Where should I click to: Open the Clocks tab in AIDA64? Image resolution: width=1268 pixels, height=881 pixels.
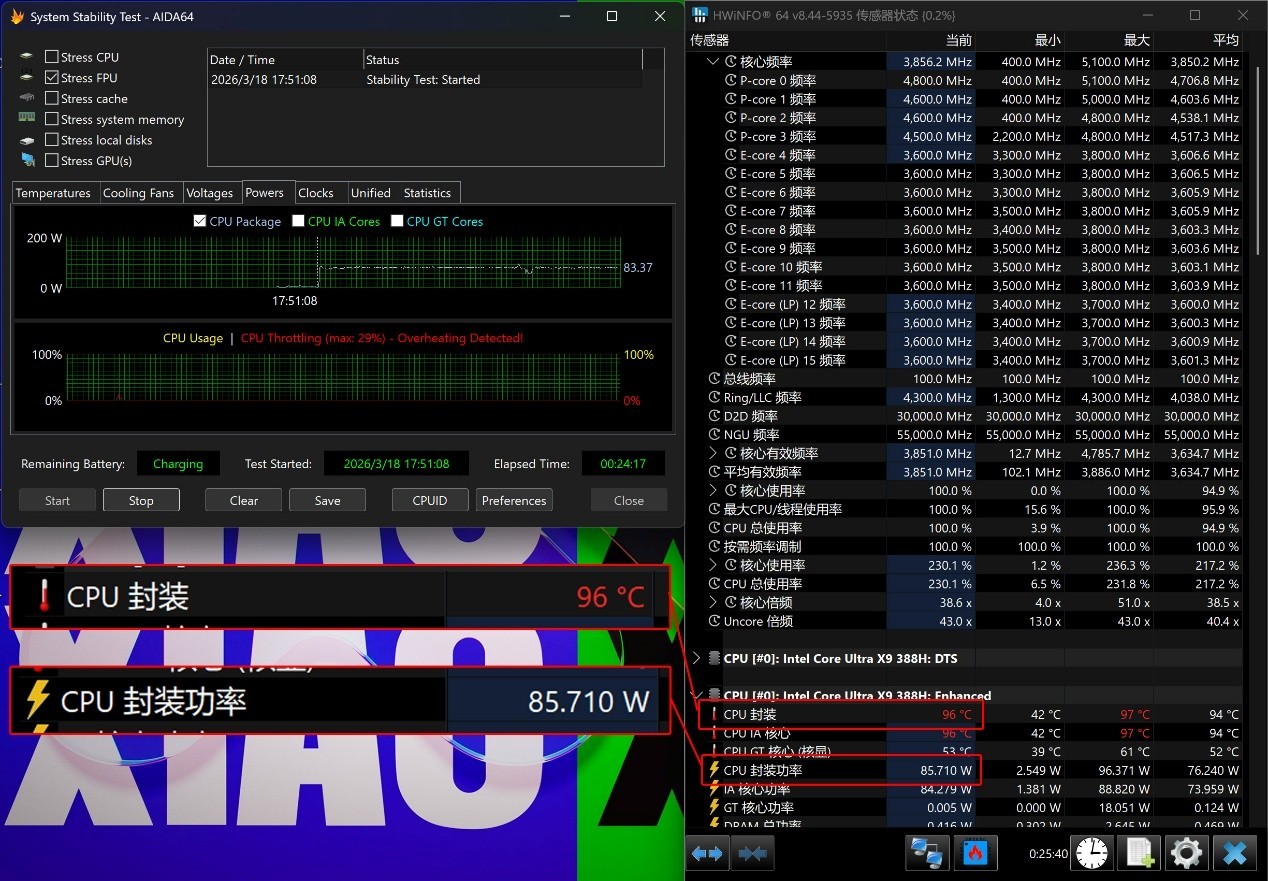[315, 193]
